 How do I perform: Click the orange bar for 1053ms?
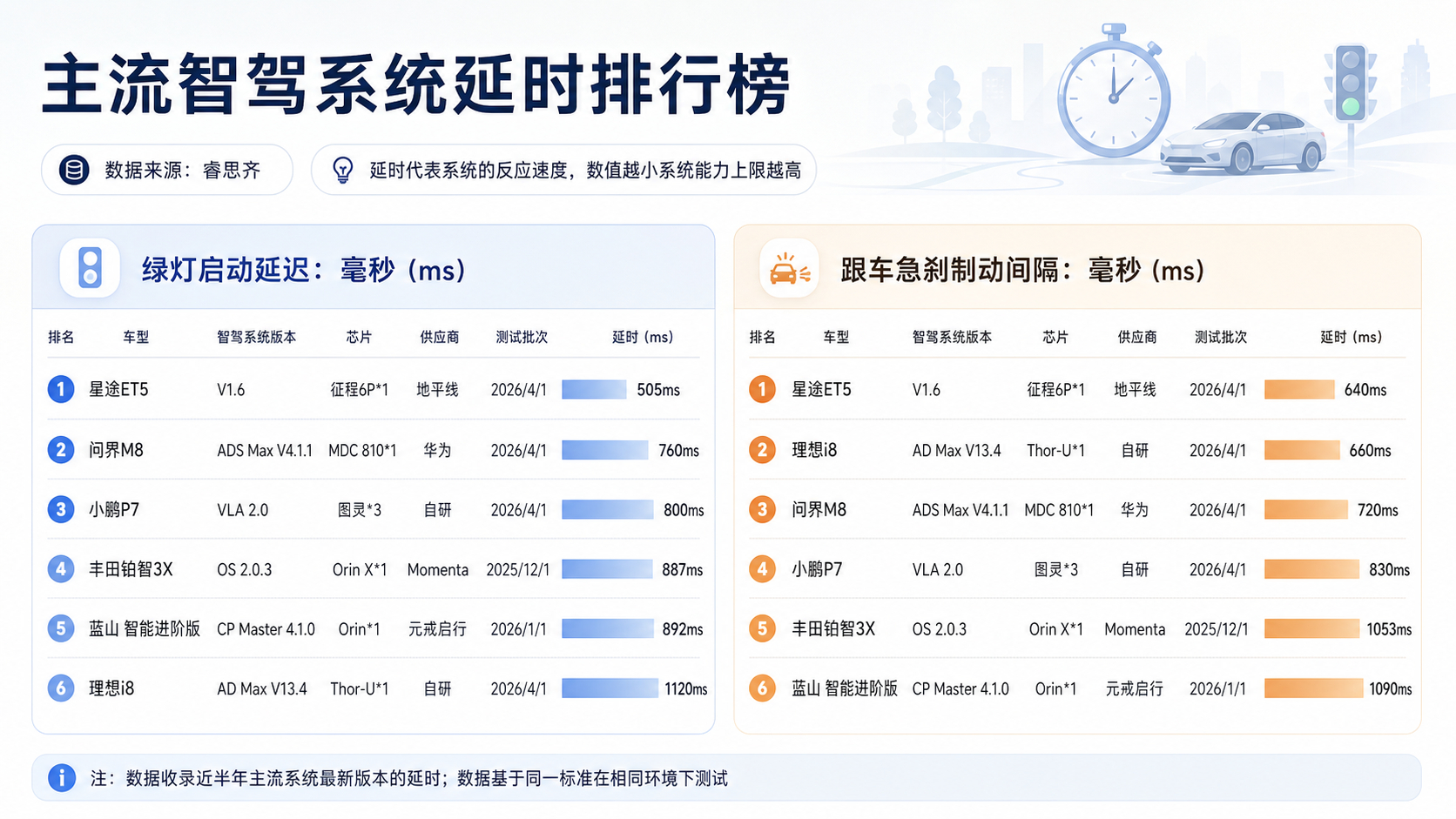tap(1311, 628)
